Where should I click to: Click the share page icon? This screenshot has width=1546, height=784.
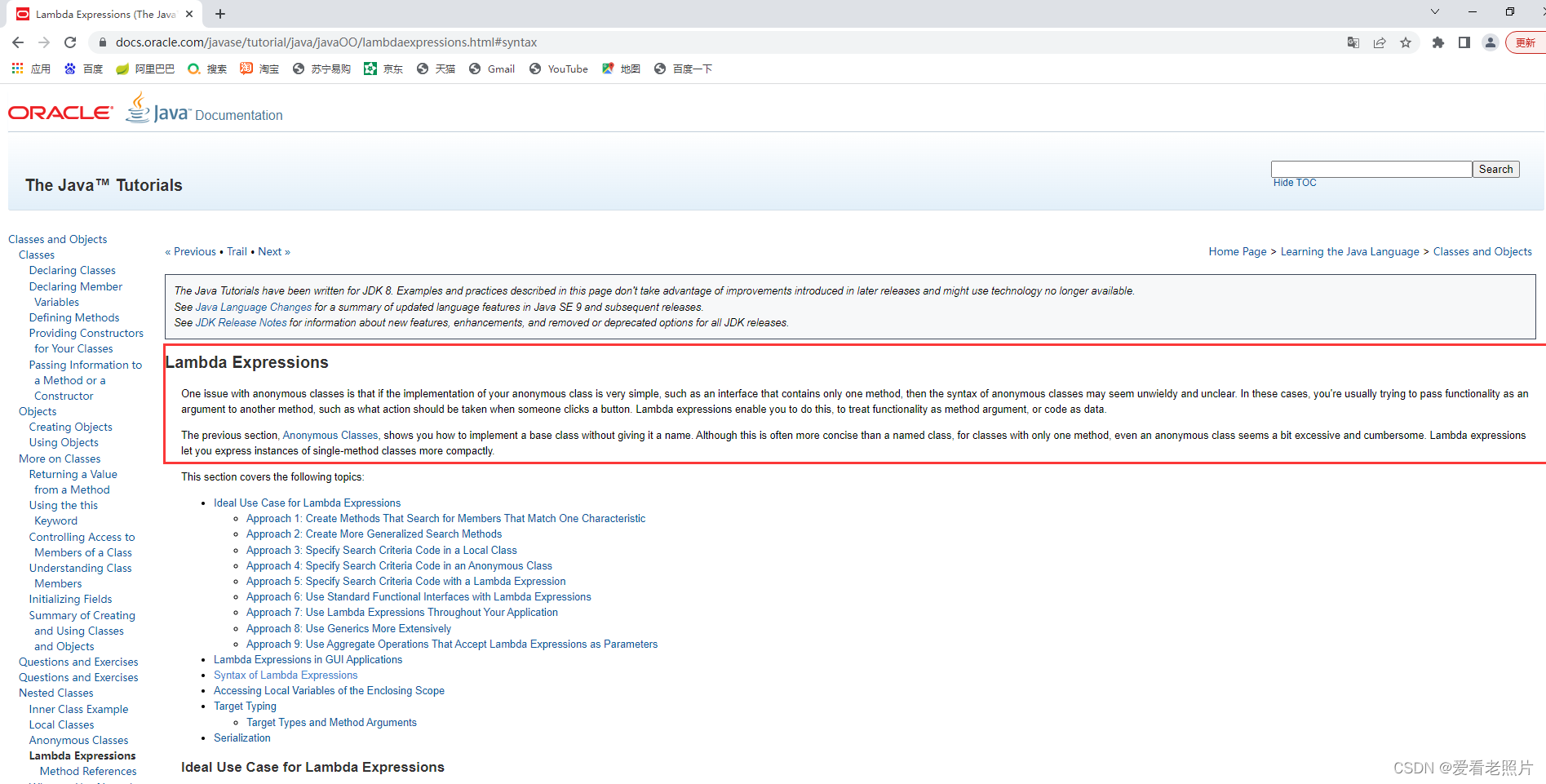coord(1380,42)
